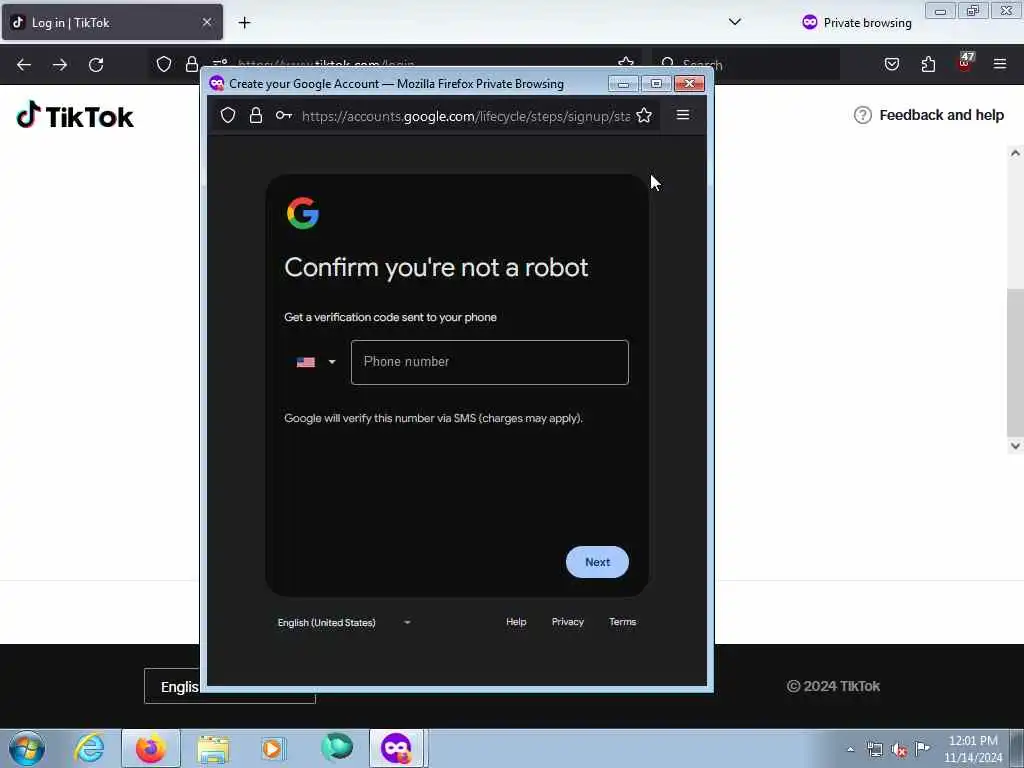Viewport: 1024px width, 768px height.
Task: Open Windows Explorer folder on taskbar
Action: 213,748
